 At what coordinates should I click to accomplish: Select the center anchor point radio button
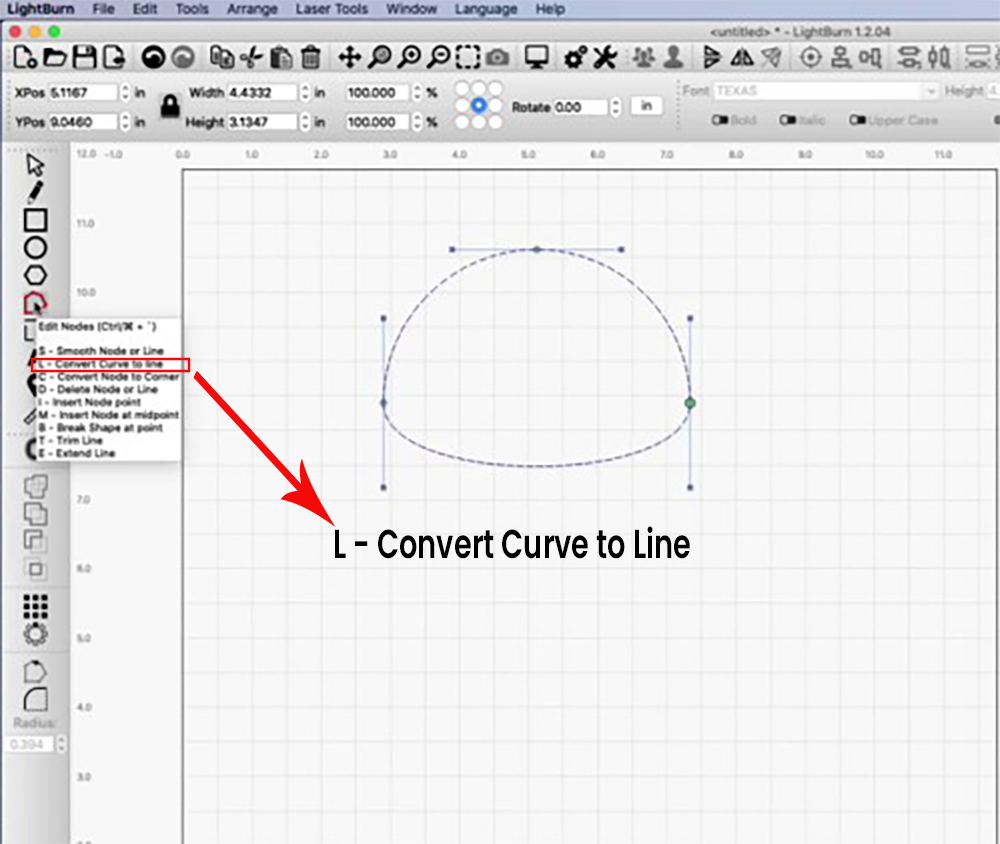479,106
